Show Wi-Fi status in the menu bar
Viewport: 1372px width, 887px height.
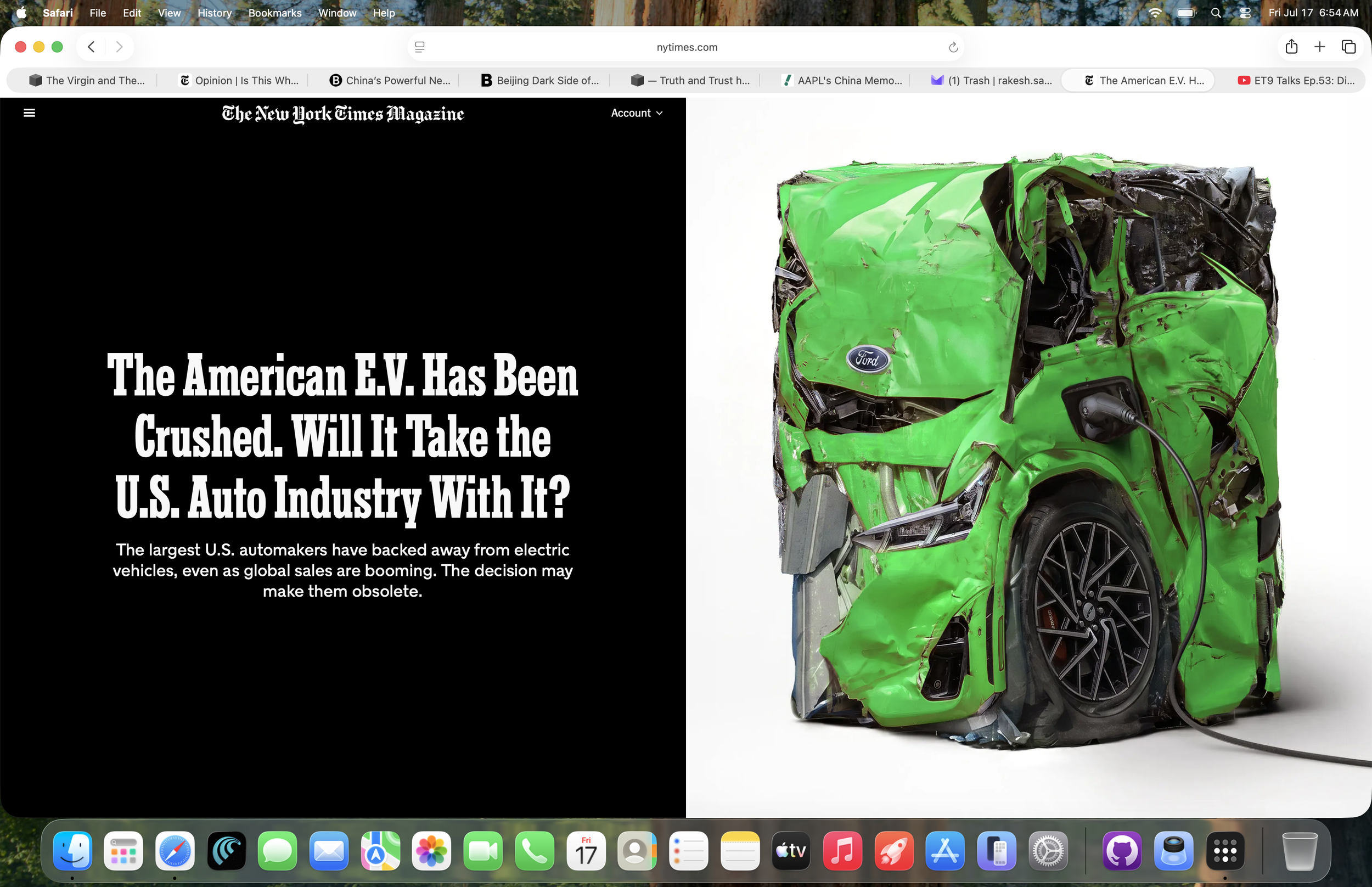click(x=1154, y=13)
